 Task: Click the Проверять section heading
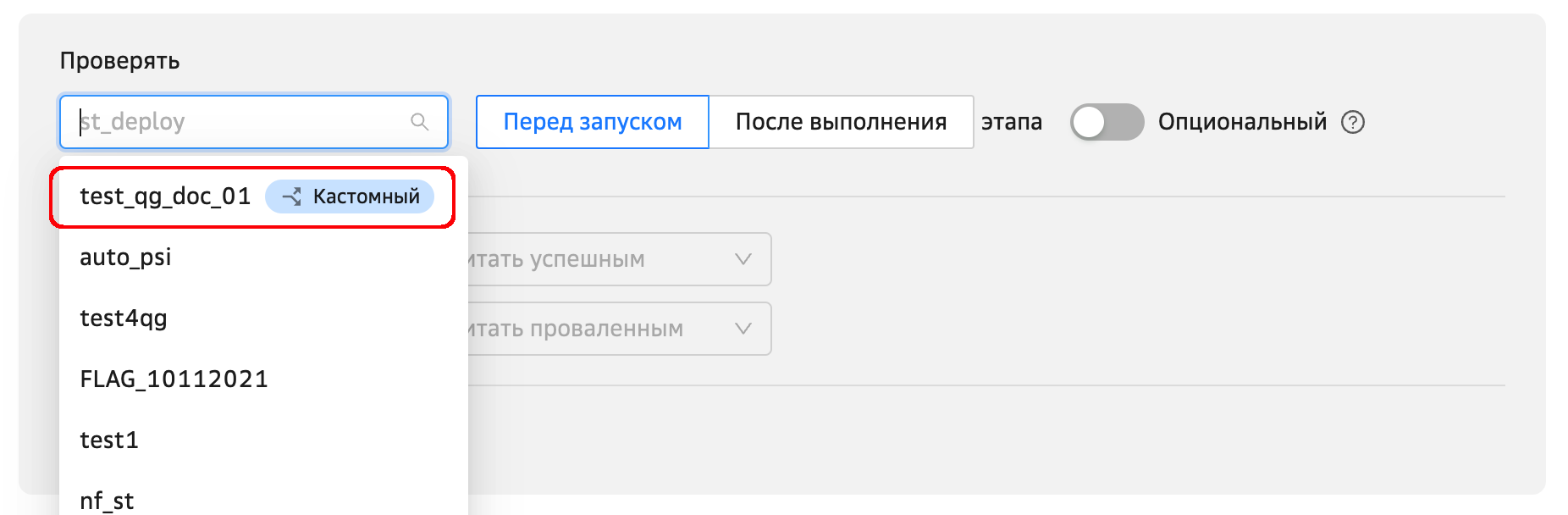(119, 61)
